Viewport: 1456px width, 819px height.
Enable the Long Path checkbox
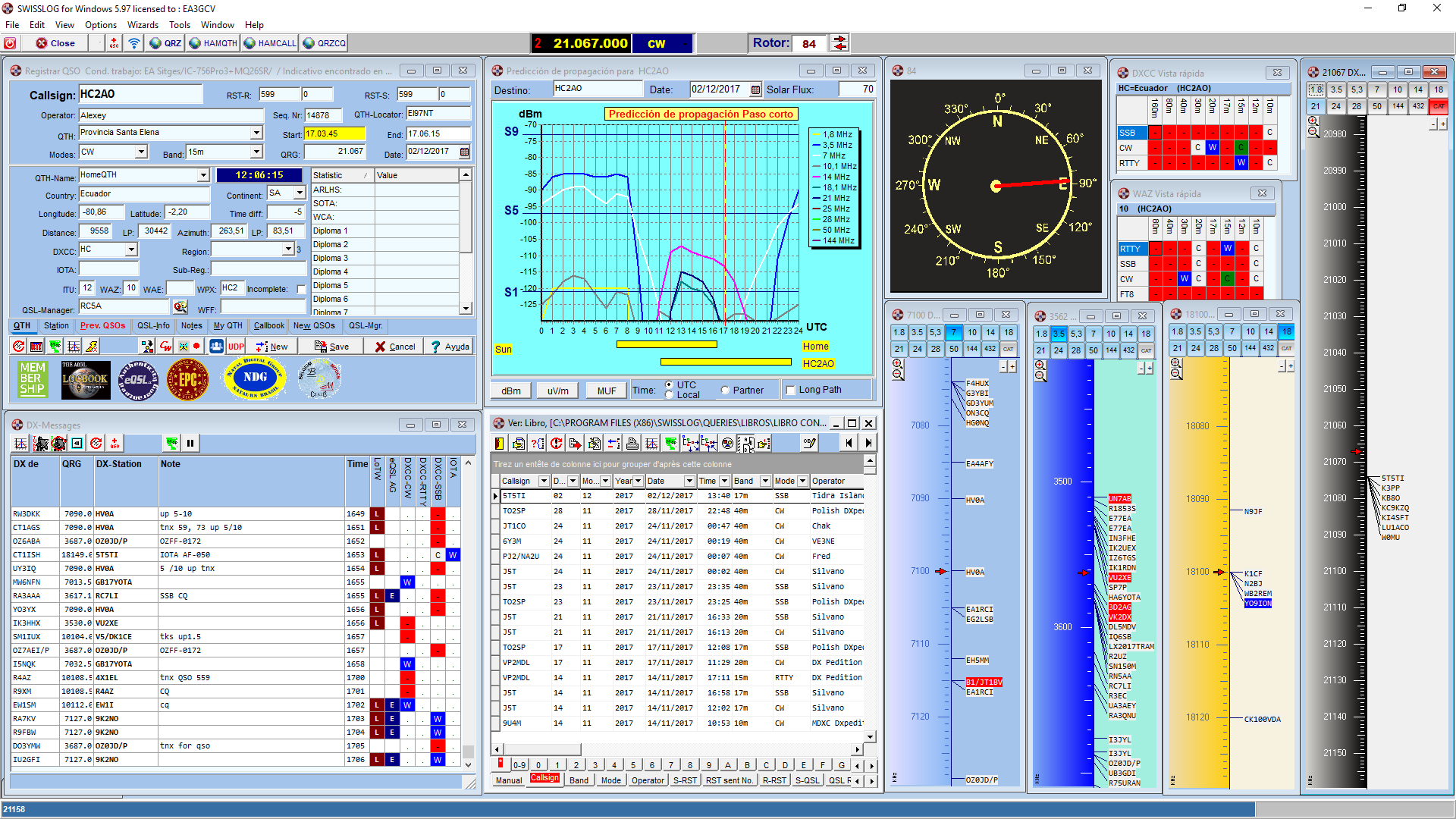791,391
